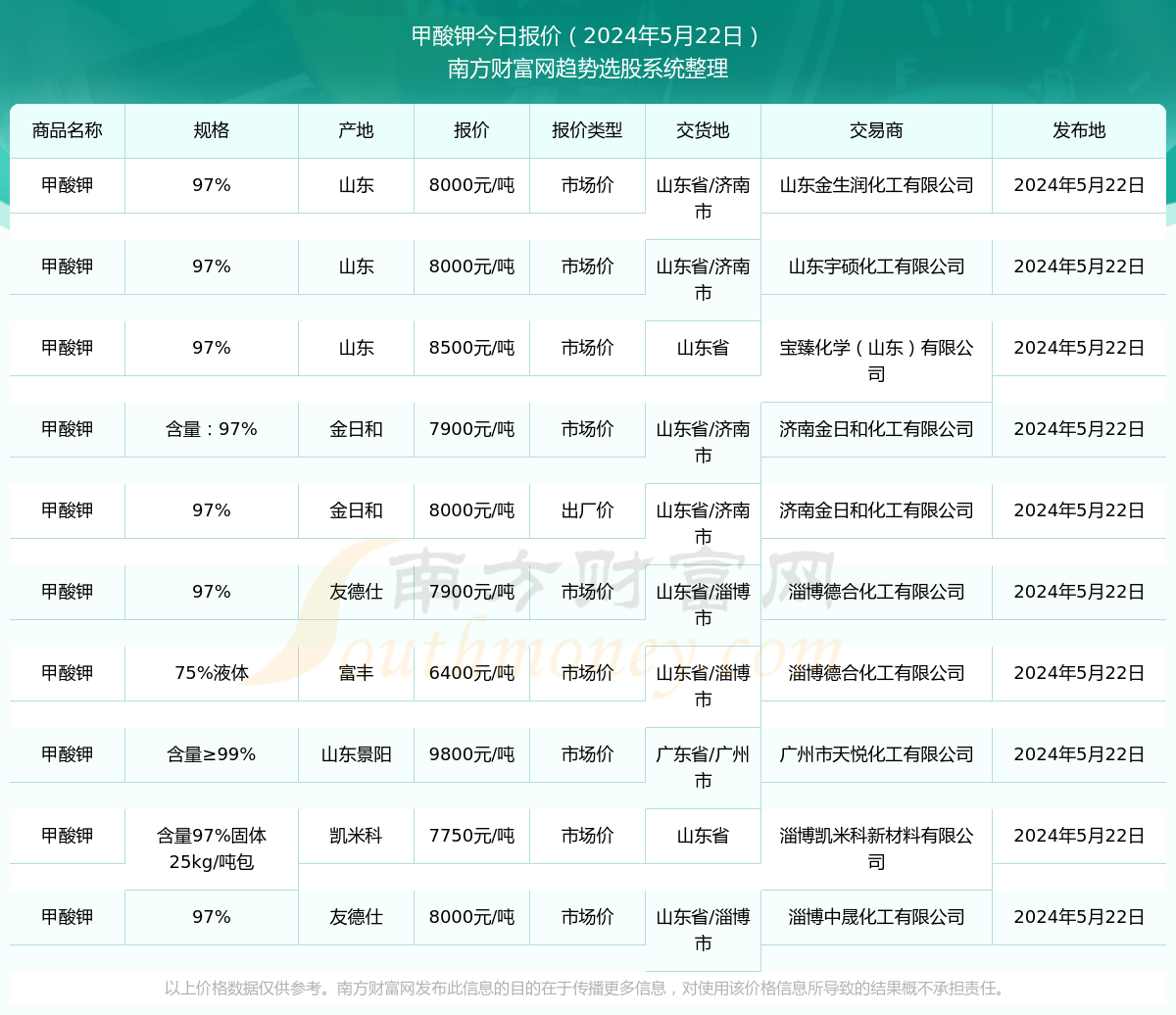Click trader 山东金生润化工有限公司
This screenshot has height=1015, width=1176.
pyautogui.click(x=876, y=185)
